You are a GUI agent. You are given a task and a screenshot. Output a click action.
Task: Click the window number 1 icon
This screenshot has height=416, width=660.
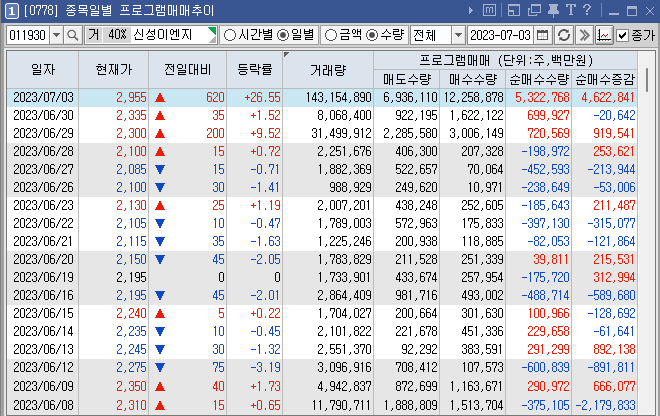click(11, 11)
